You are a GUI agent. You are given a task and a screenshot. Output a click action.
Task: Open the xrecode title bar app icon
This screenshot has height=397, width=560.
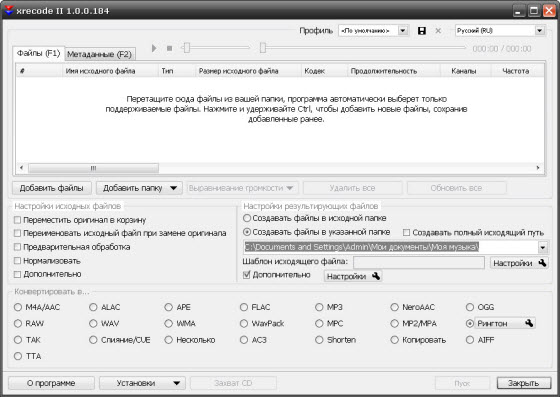[9, 10]
